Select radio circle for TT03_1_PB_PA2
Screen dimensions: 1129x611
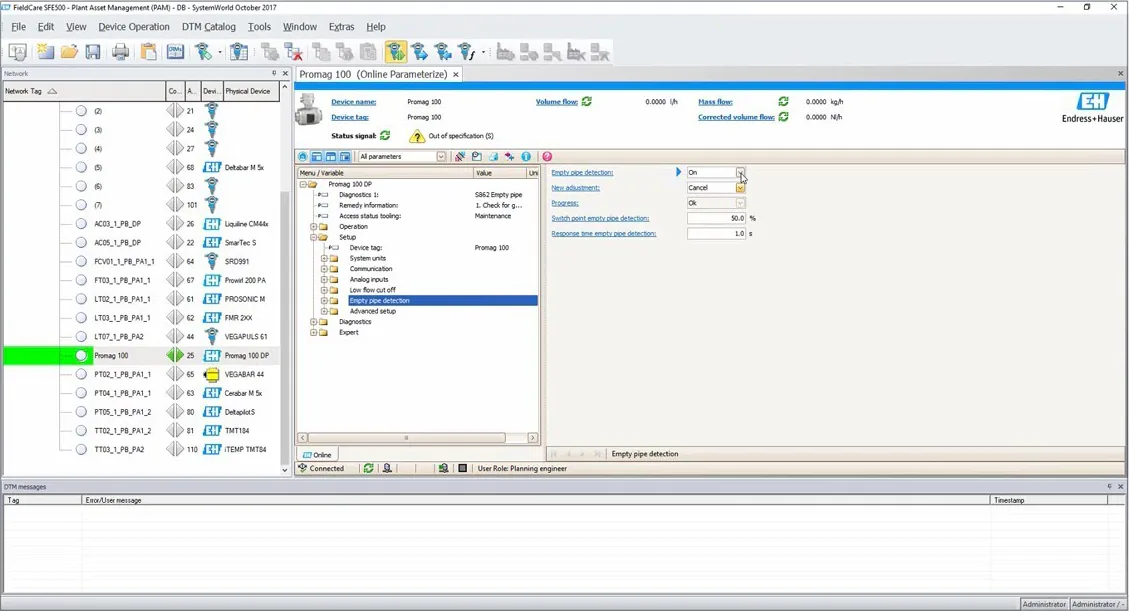pos(81,449)
